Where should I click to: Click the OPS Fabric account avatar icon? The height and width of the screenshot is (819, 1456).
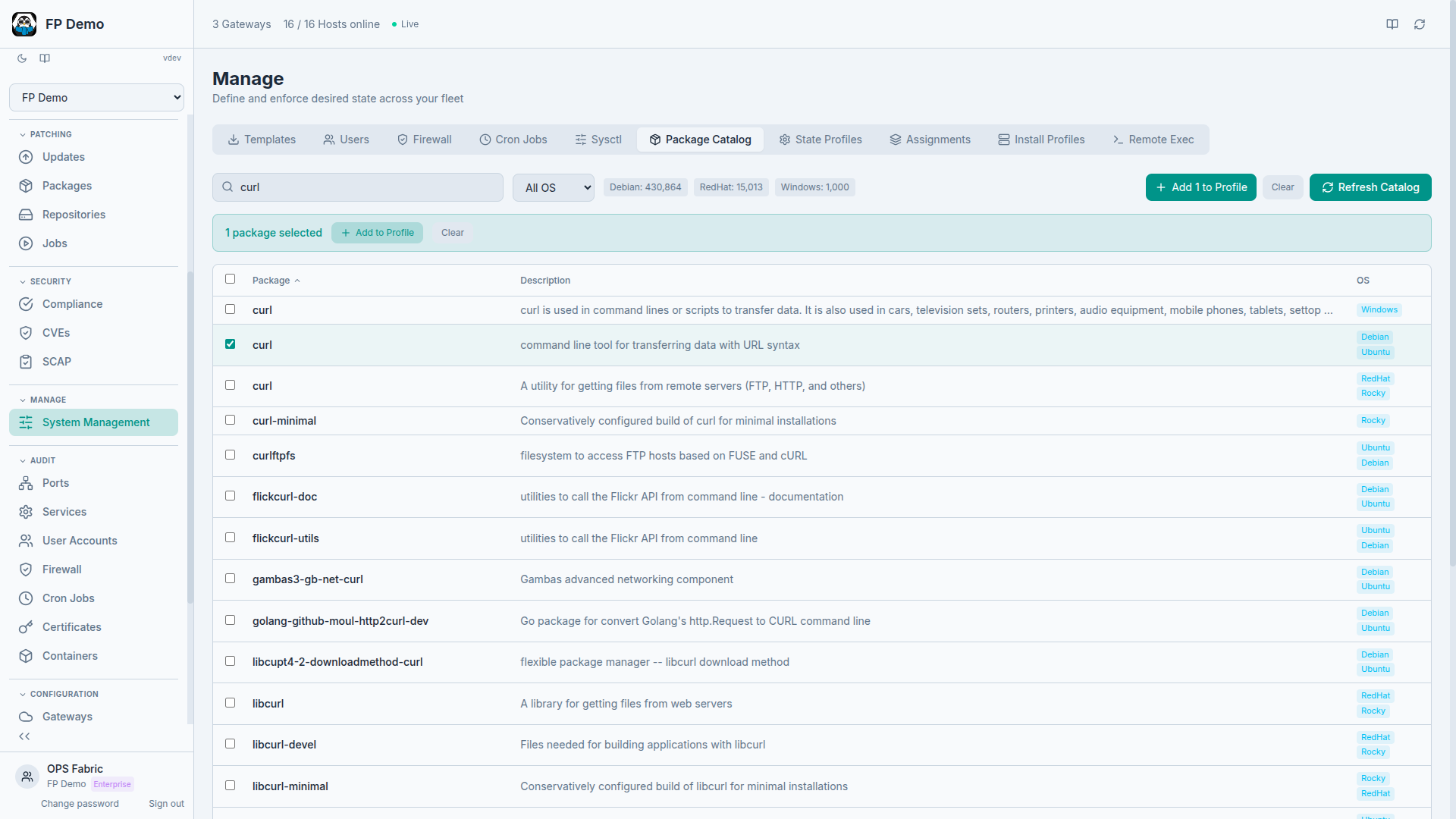tap(27, 776)
